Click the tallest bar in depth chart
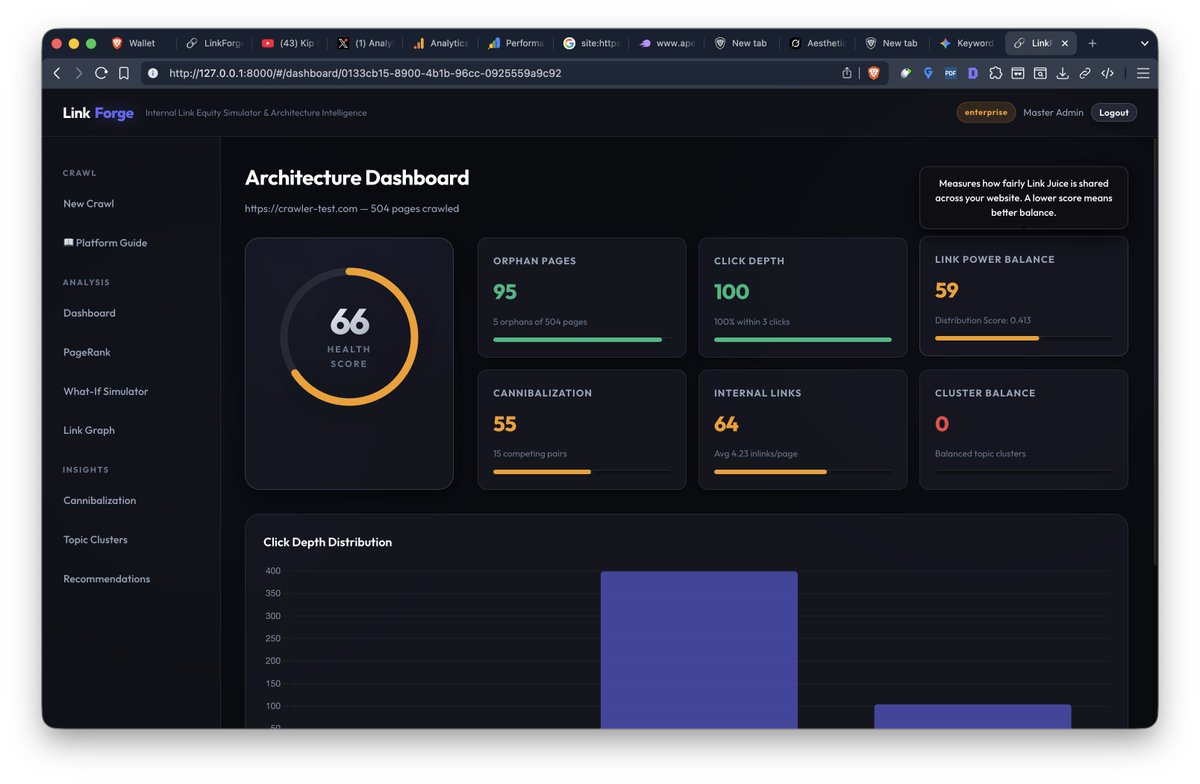This screenshot has height=784, width=1200. [x=699, y=650]
